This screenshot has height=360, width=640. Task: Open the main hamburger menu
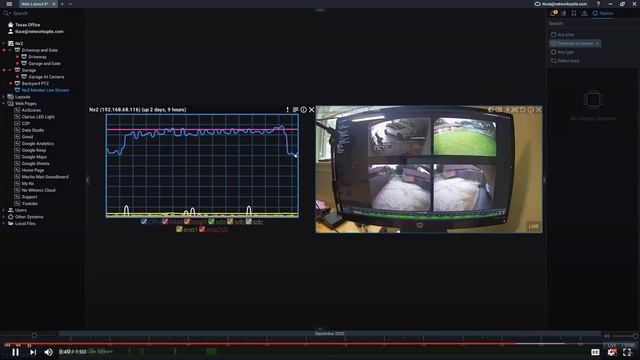tap(9, 4)
